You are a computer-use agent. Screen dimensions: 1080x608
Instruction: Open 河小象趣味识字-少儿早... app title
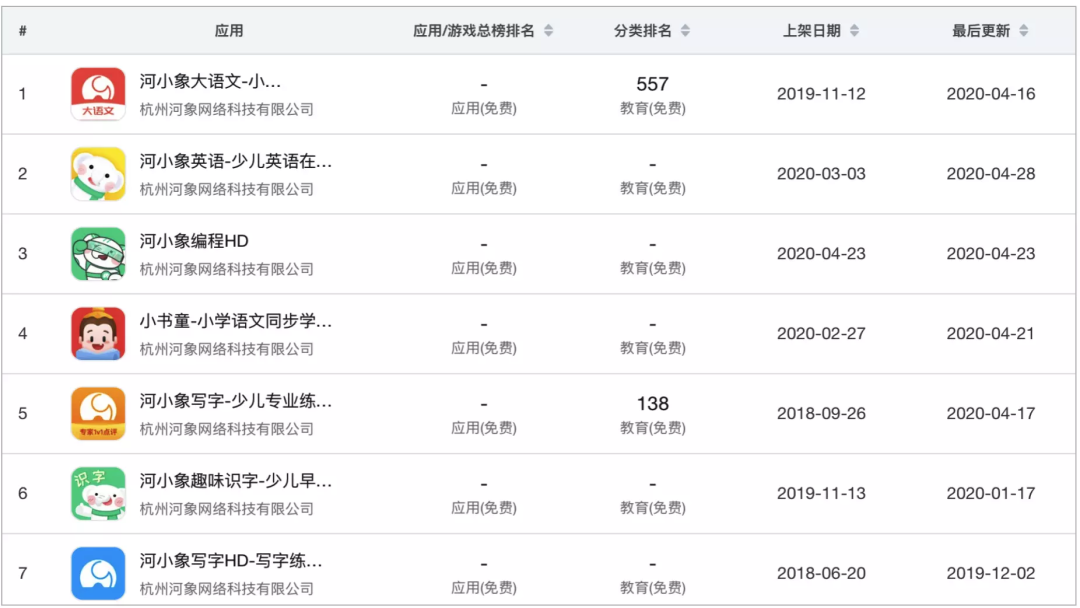(236, 481)
